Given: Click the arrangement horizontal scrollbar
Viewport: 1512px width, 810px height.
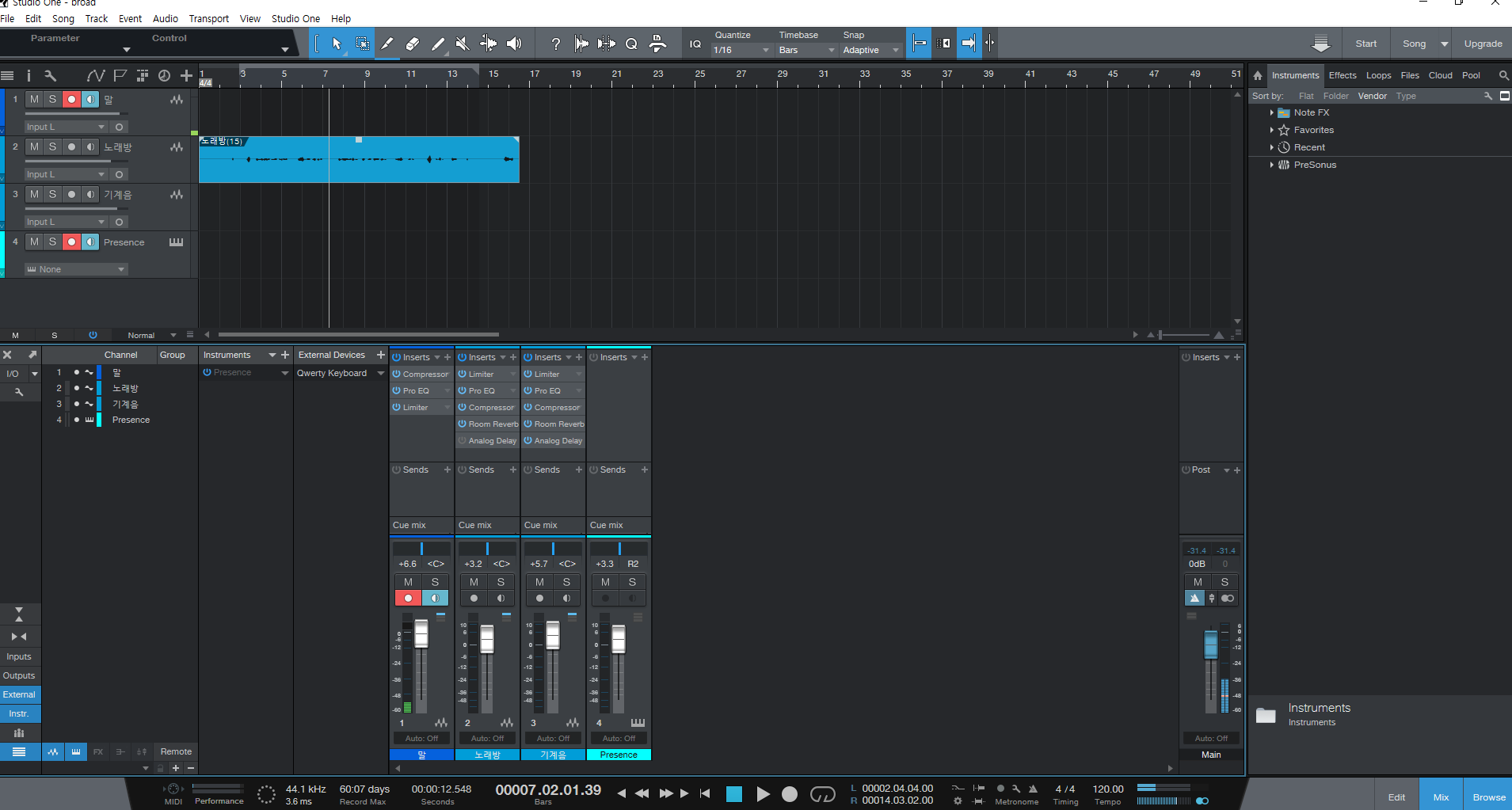Looking at the screenshot, I should click(359, 335).
